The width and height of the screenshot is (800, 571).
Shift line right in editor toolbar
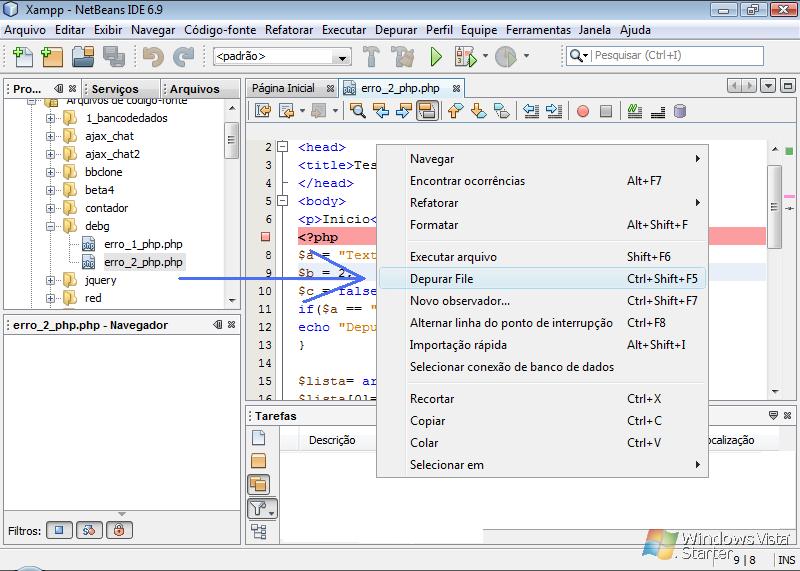[x=554, y=111]
